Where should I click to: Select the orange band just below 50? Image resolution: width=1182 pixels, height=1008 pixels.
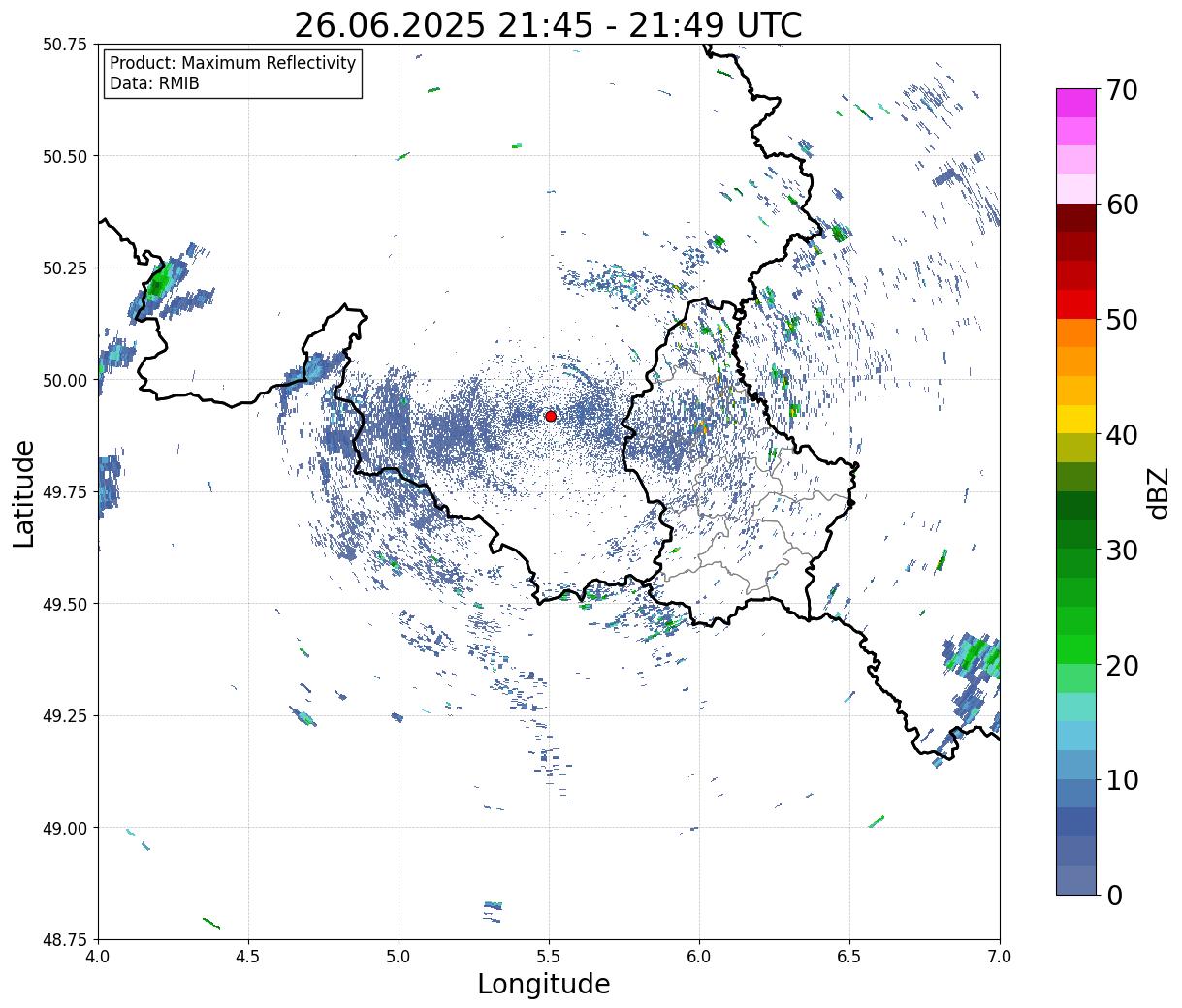(1076, 332)
